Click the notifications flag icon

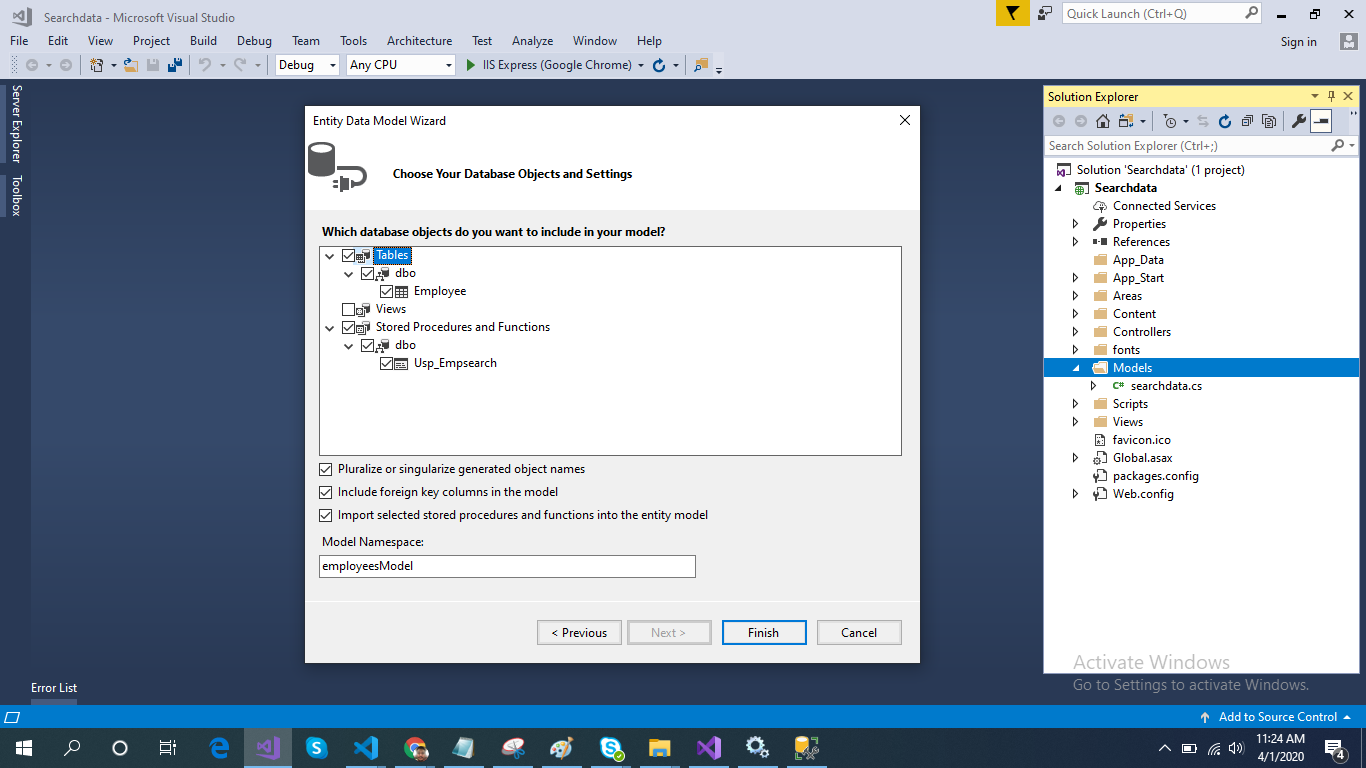pos(1012,13)
